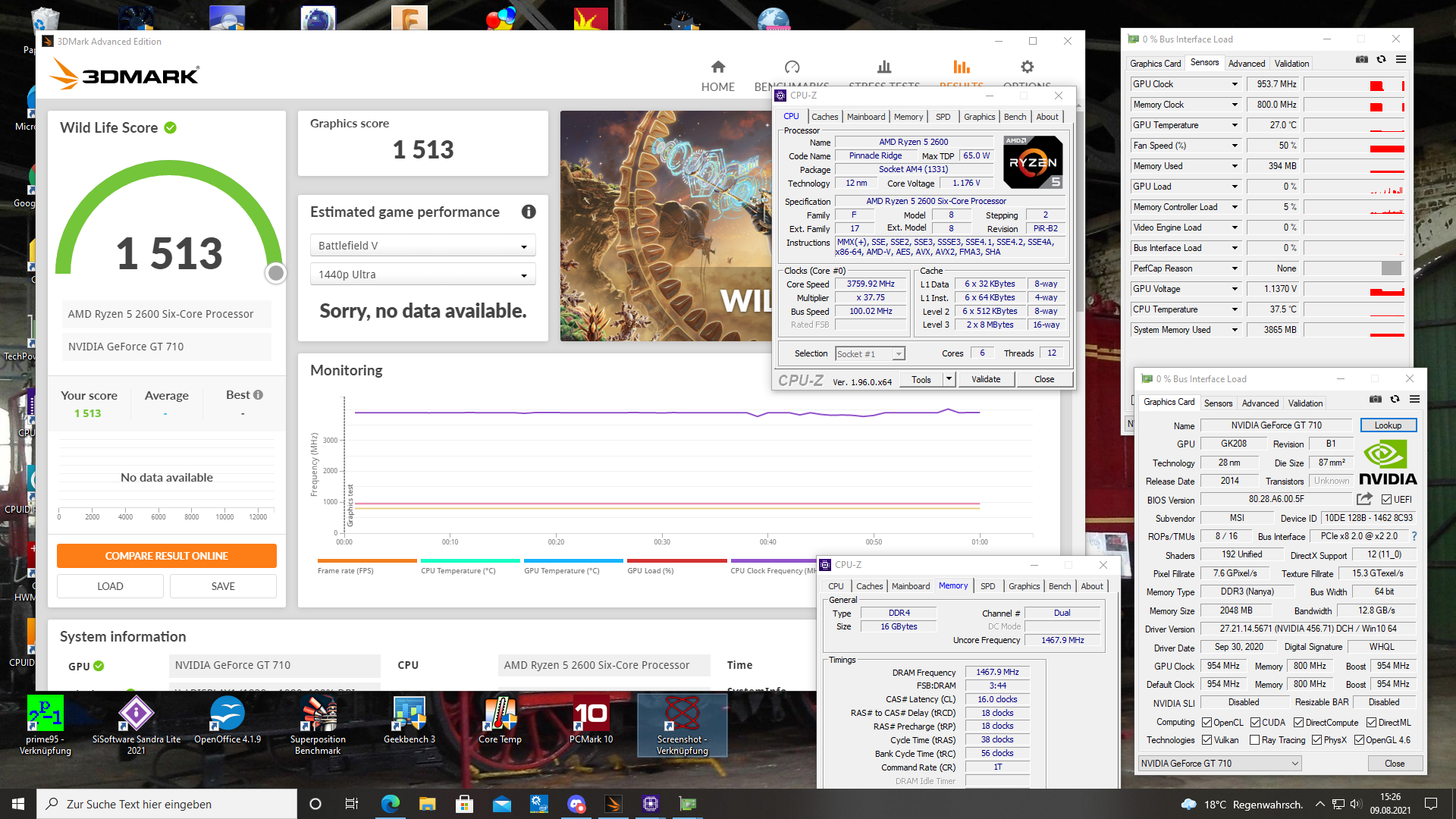Open Validation tab in lower GPU-Z
This screenshot has height=819, width=1456.
point(1305,403)
